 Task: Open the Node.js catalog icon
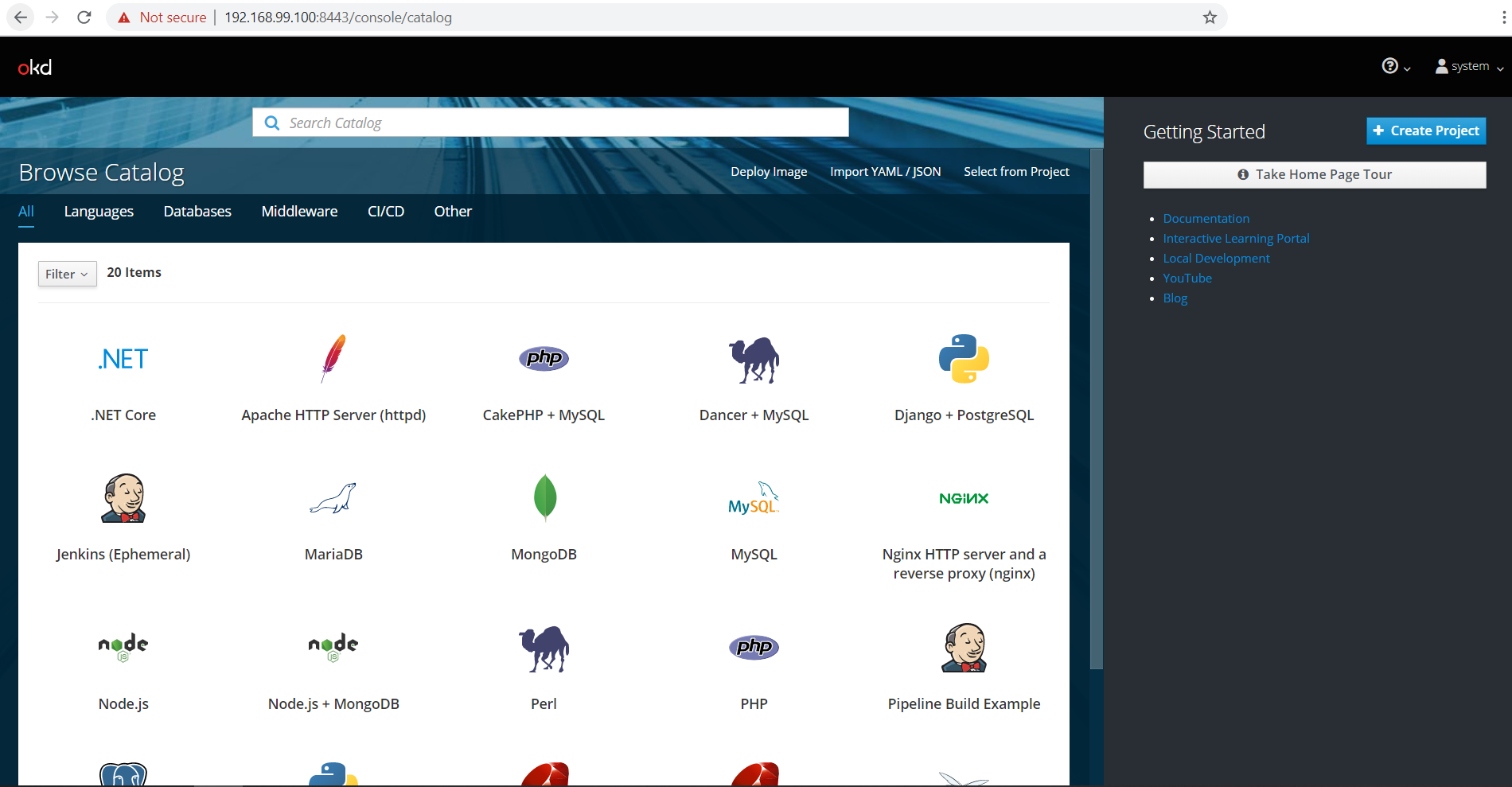[x=123, y=648]
